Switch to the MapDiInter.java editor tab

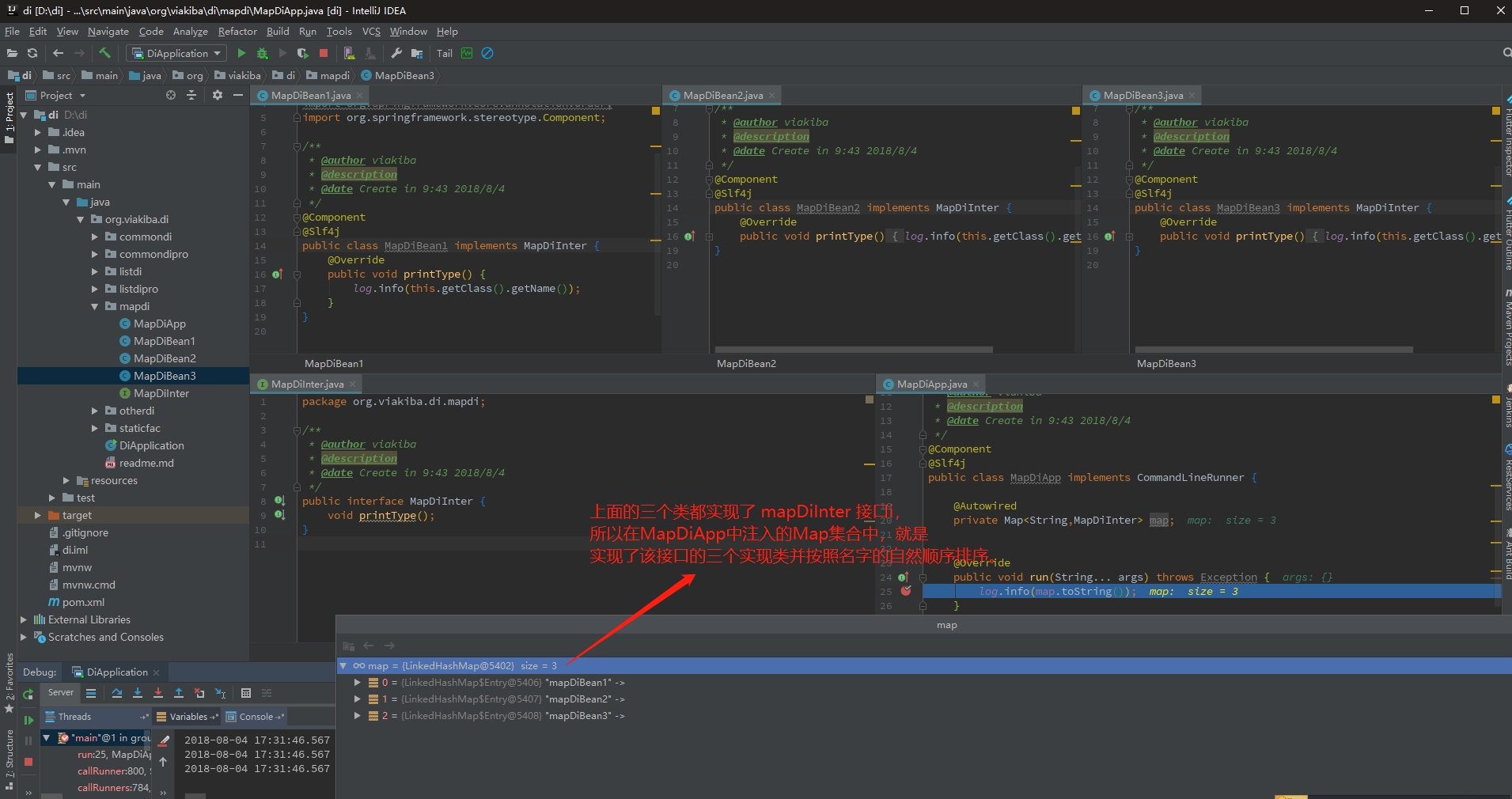point(307,384)
